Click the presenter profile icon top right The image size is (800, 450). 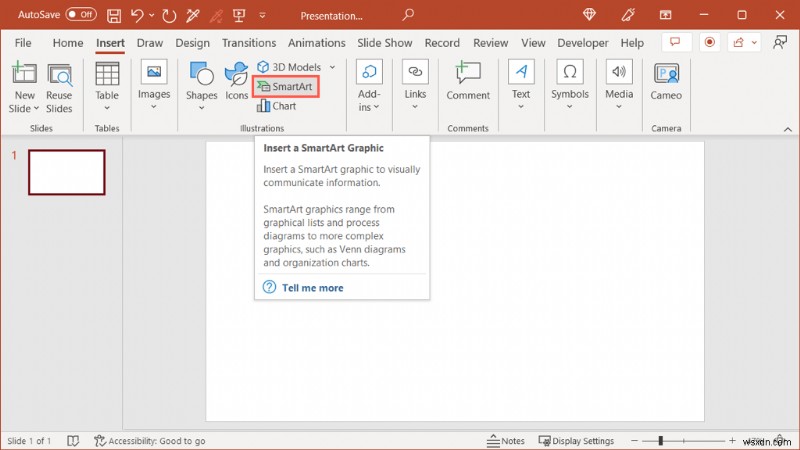coord(780,42)
